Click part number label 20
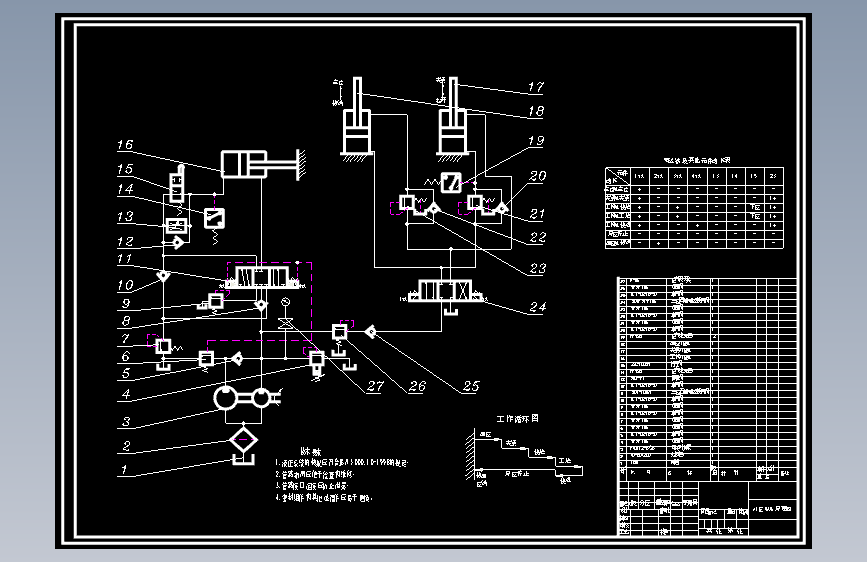 (x=537, y=176)
